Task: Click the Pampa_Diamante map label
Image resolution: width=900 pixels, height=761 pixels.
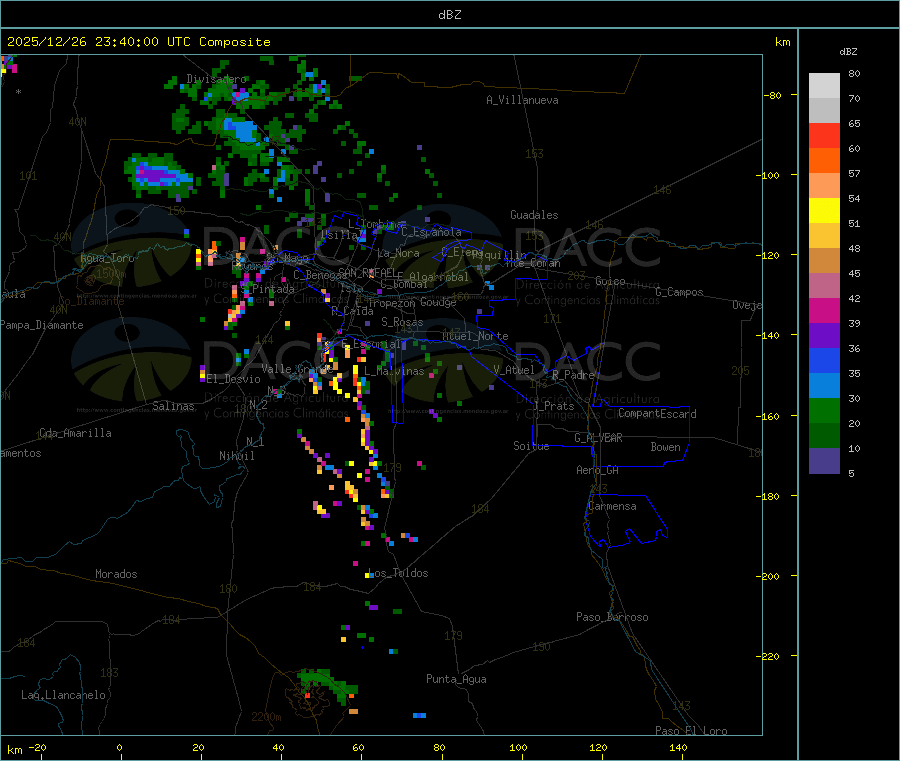Action: pyautogui.click(x=41, y=325)
